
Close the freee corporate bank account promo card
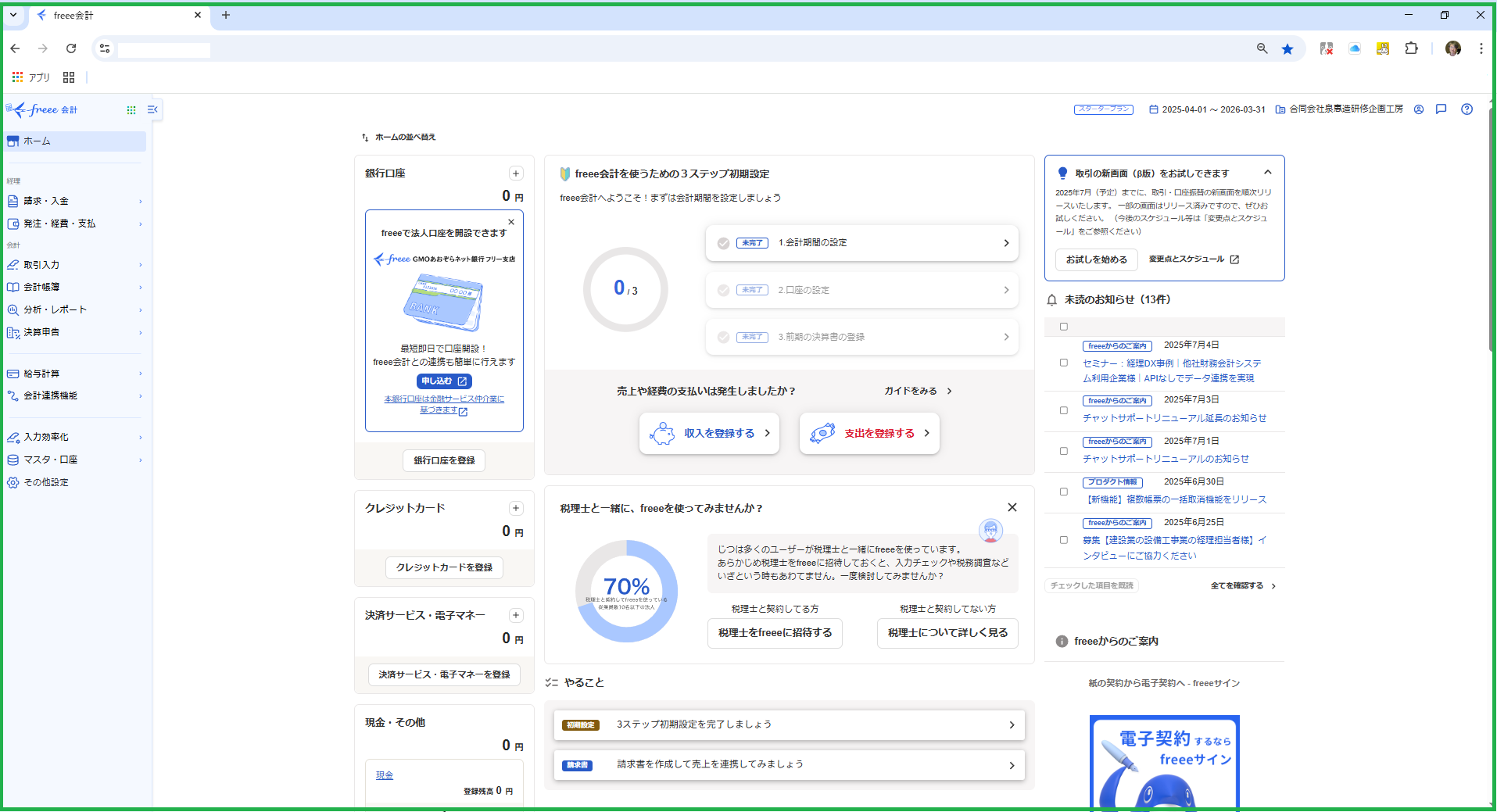pos(511,222)
